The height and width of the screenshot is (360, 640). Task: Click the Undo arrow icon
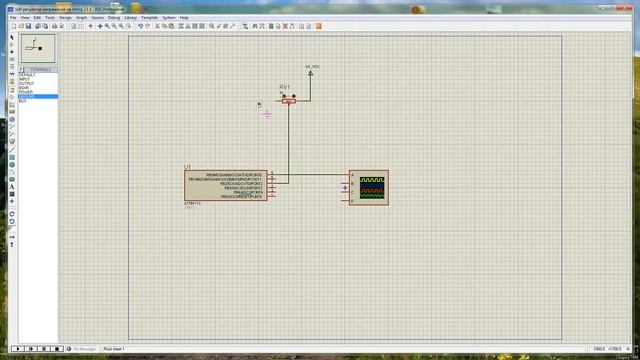tap(140, 26)
